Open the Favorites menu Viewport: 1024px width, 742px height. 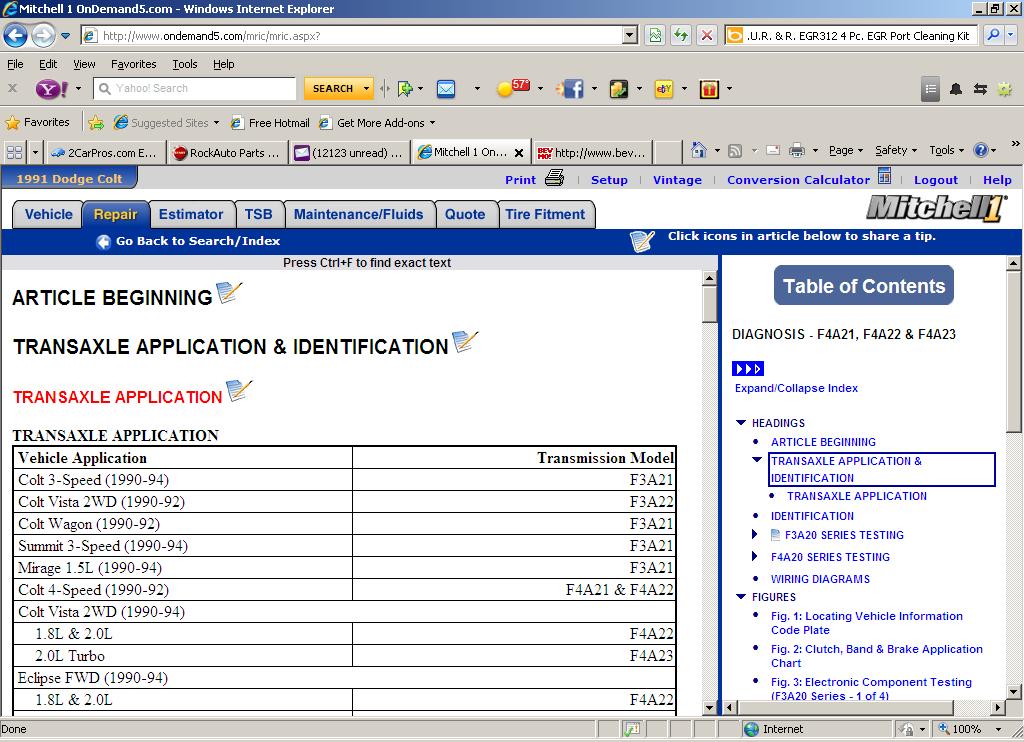coord(133,64)
